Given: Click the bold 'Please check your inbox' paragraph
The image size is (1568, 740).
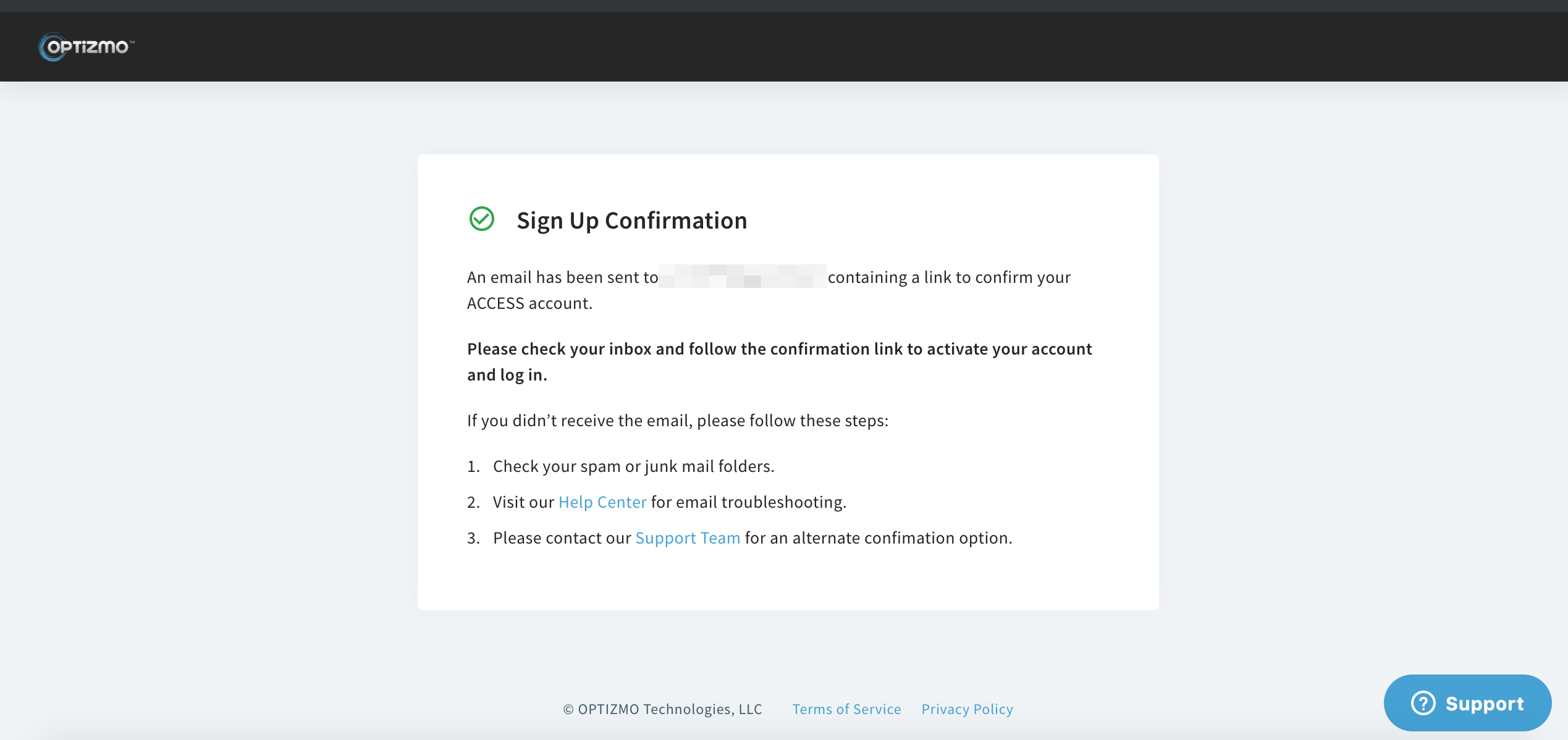Looking at the screenshot, I should (780, 362).
